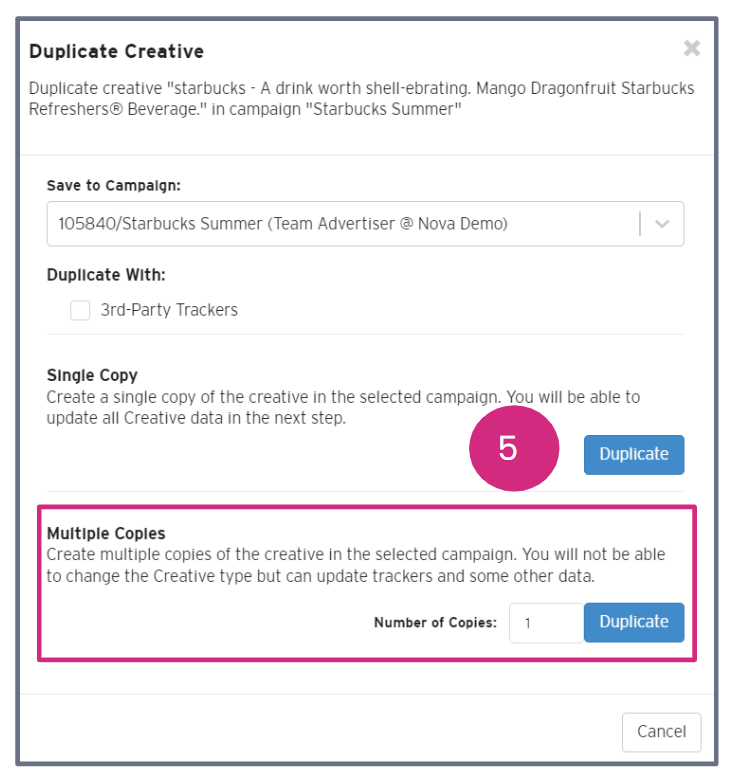Click the selected 105840/Starbucks Summer campaign value
Viewport: 733px width, 778px height.
tap(283, 224)
